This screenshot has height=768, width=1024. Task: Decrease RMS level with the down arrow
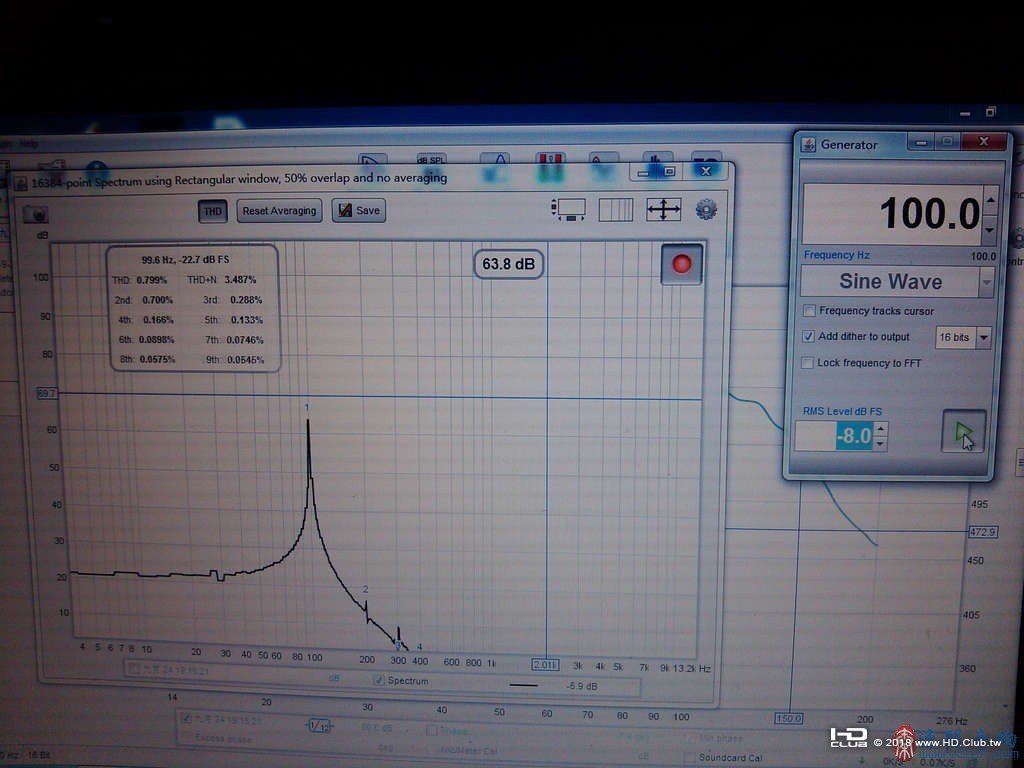point(880,444)
